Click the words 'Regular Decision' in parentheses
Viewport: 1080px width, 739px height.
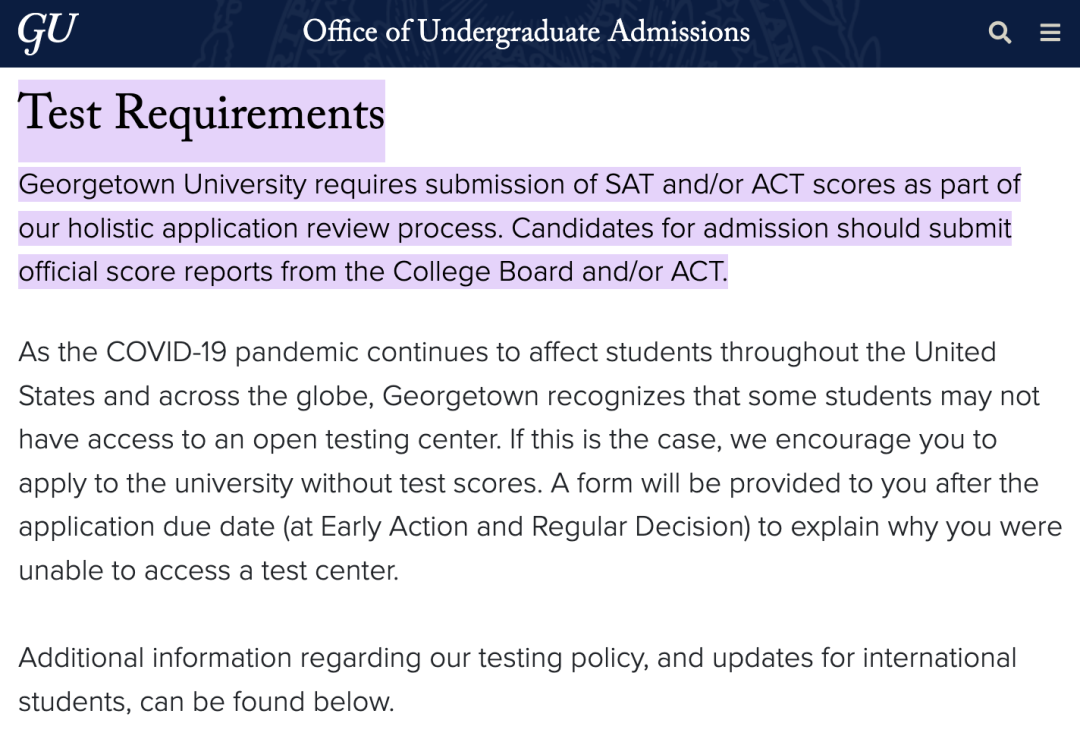pyautogui.click(x=637, y=527)
